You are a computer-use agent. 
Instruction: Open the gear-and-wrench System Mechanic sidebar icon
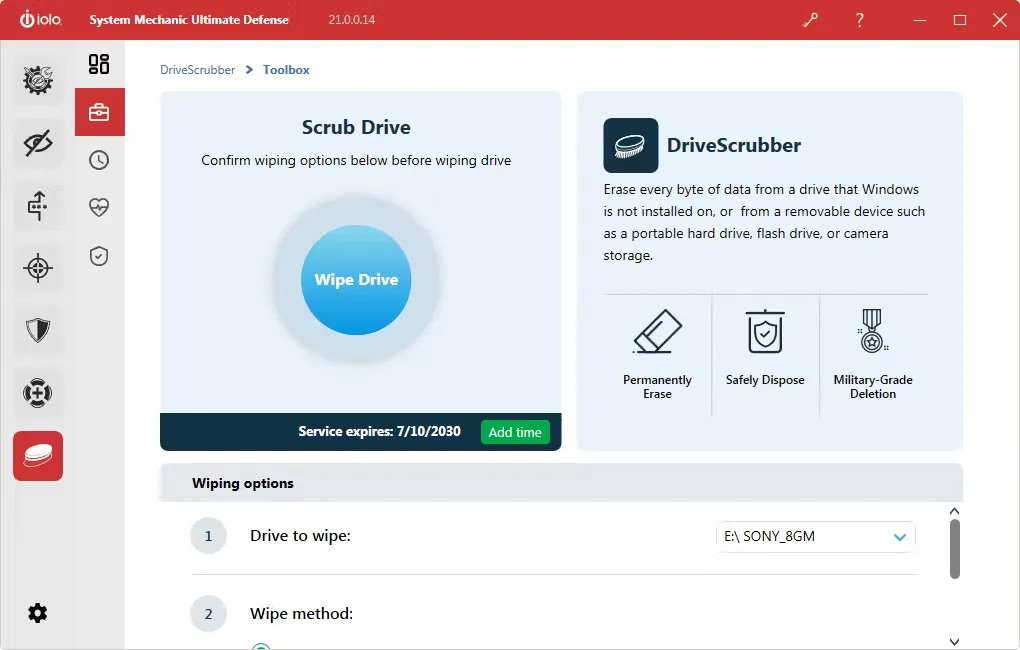pos(38,80)
